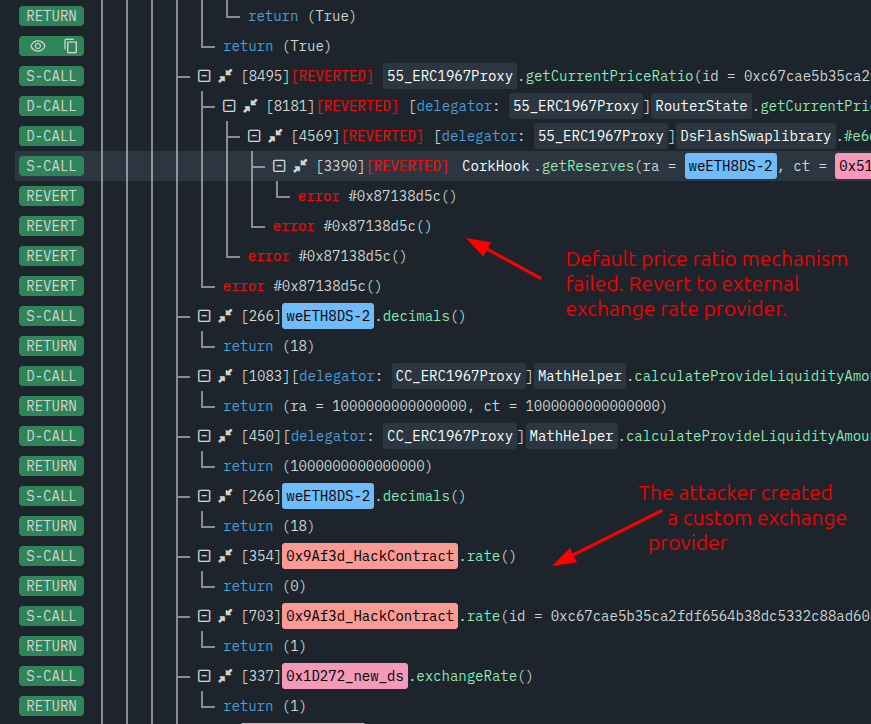The width and height of the screenshot is (871, 724).
Task: Click the arrows icon on the [8495] getCurrentPriceRatio row
Action: (x=226, y=76)
